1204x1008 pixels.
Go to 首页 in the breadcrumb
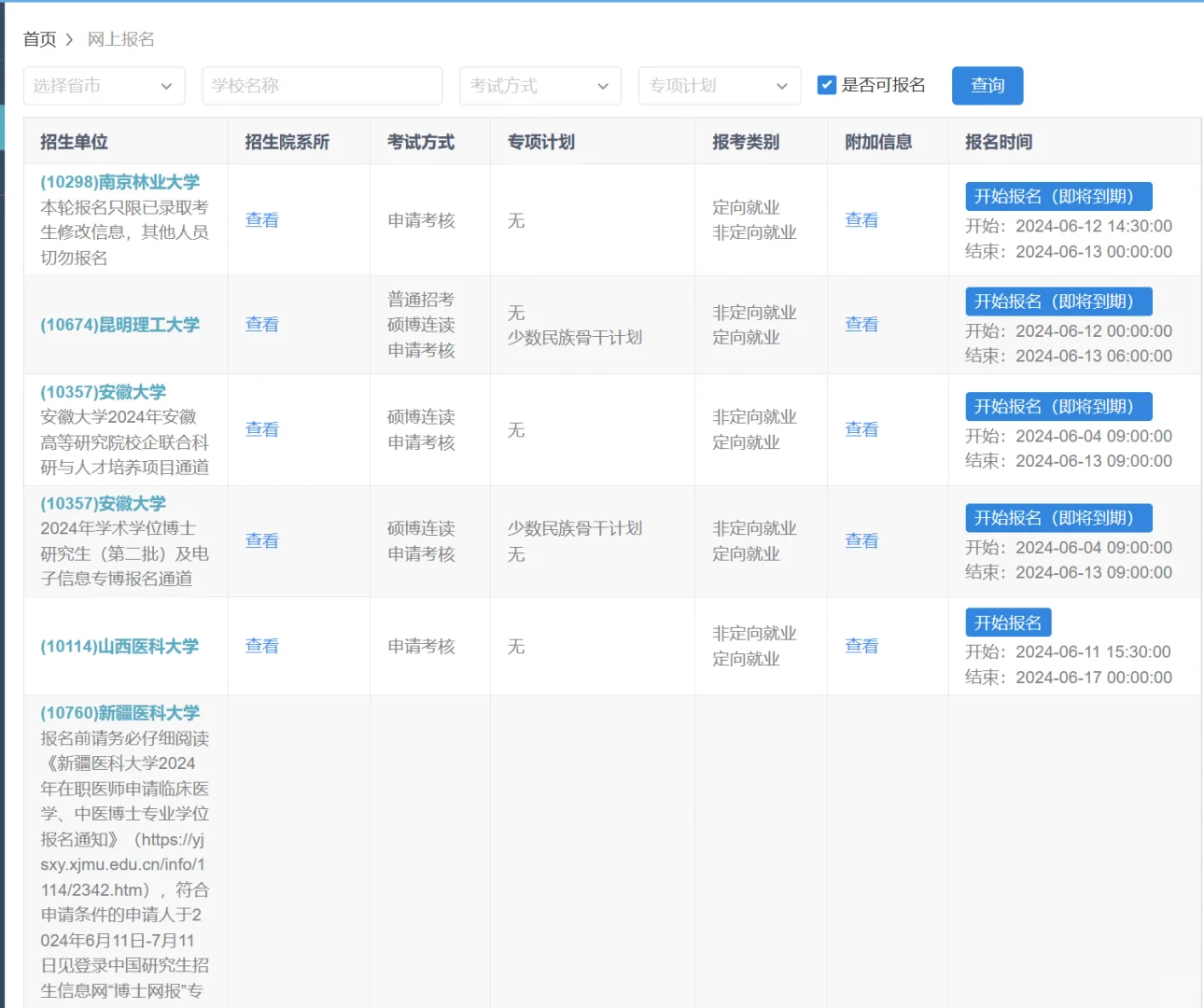[40, 39]
